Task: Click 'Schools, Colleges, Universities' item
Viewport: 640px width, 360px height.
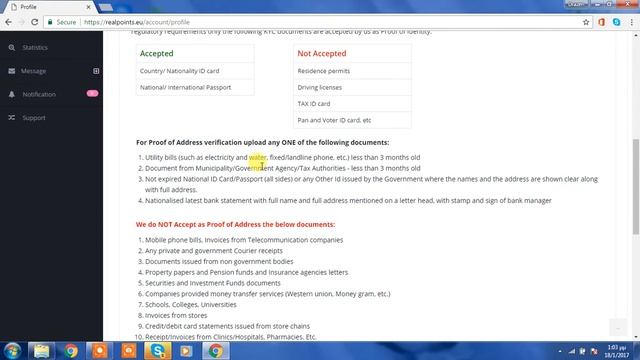Action: coord(191,304)
